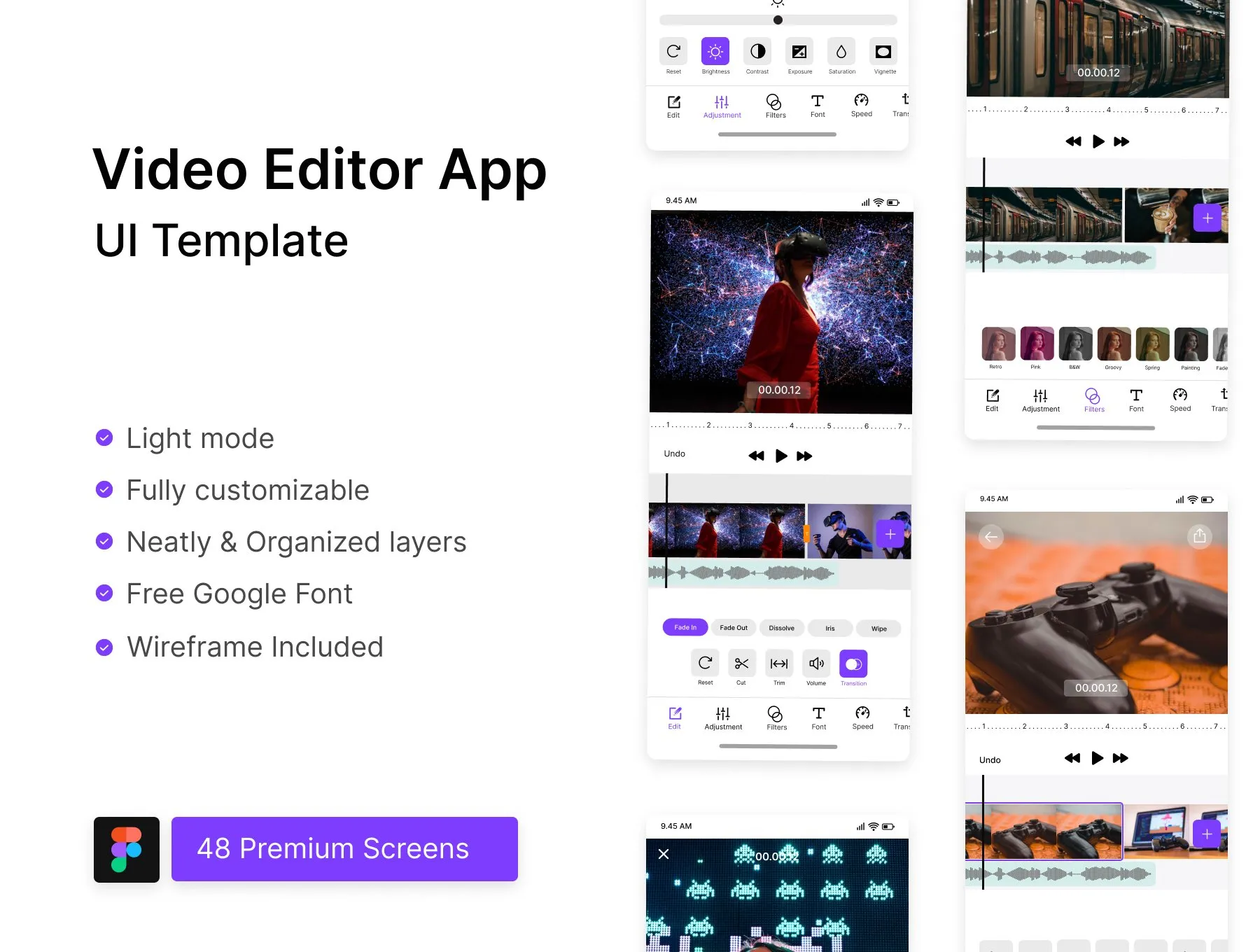Select the Vignette adjustment icon

click(883, 51)
